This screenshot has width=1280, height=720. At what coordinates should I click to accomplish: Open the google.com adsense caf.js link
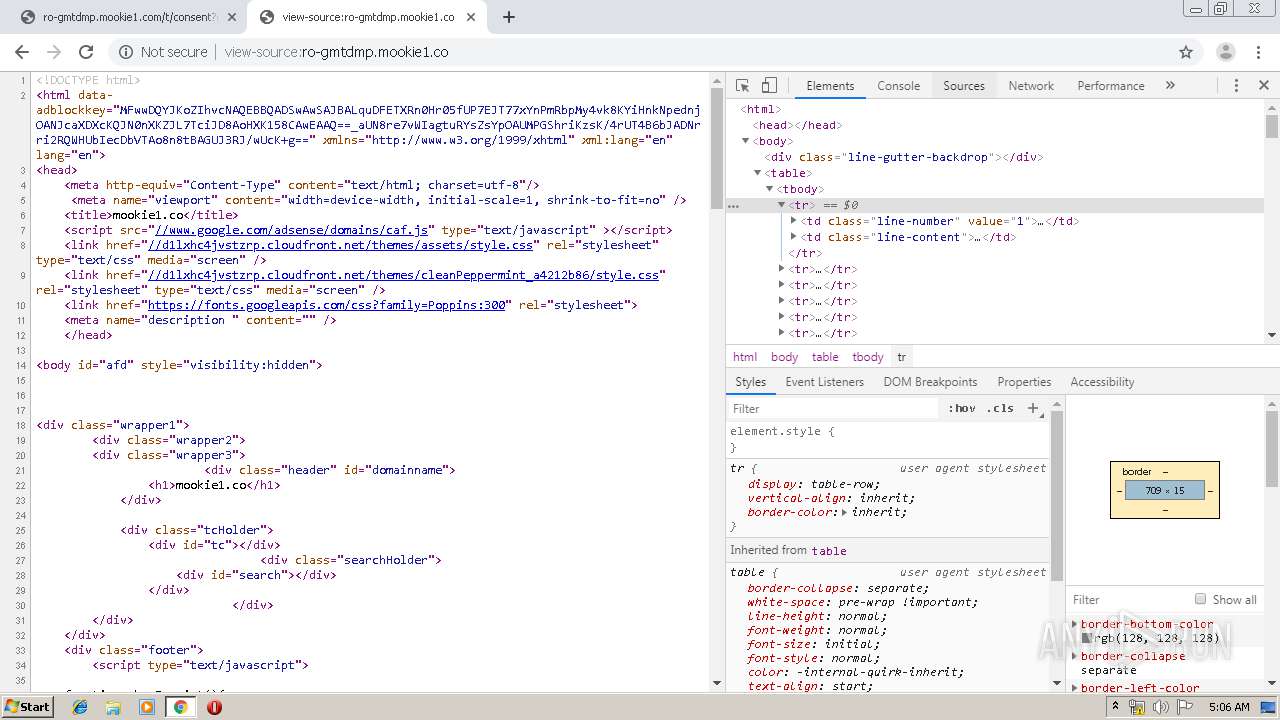click(x=290, y=230)
